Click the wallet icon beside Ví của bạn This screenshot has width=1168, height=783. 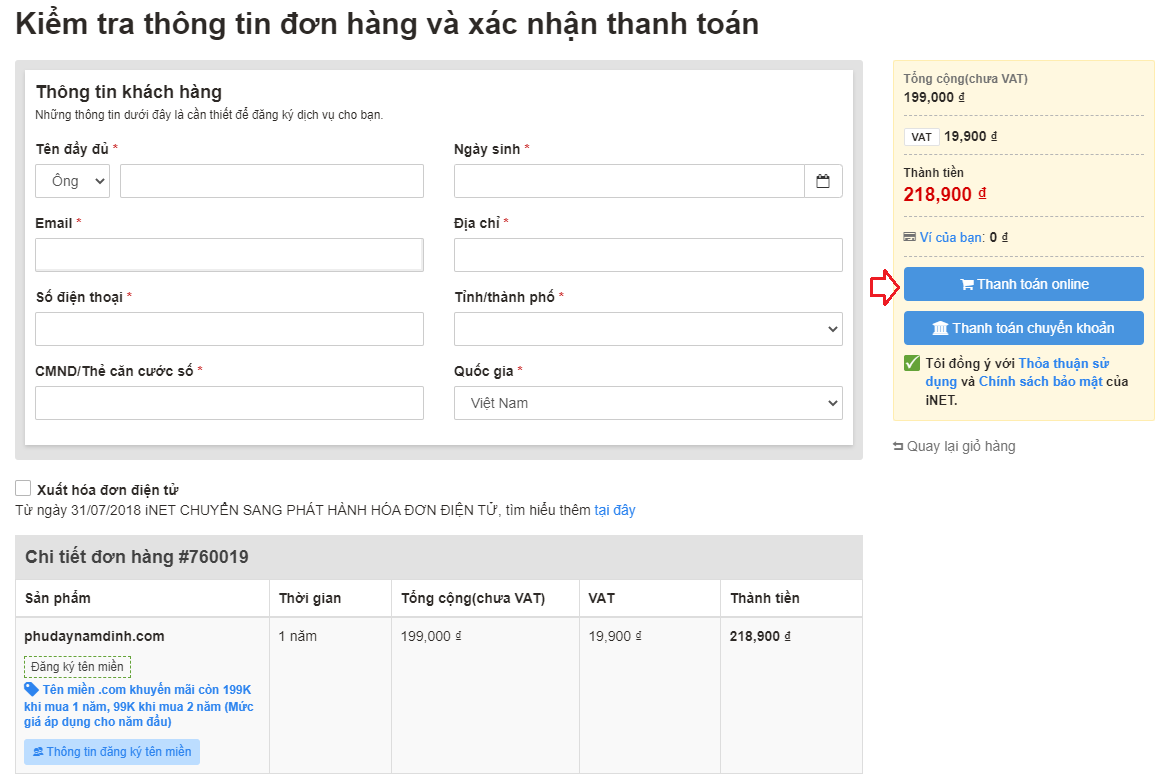[910, 237]
